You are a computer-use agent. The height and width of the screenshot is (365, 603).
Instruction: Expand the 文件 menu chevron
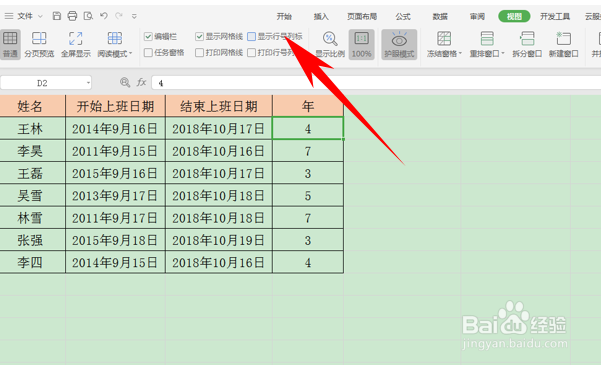click(40, 16)
